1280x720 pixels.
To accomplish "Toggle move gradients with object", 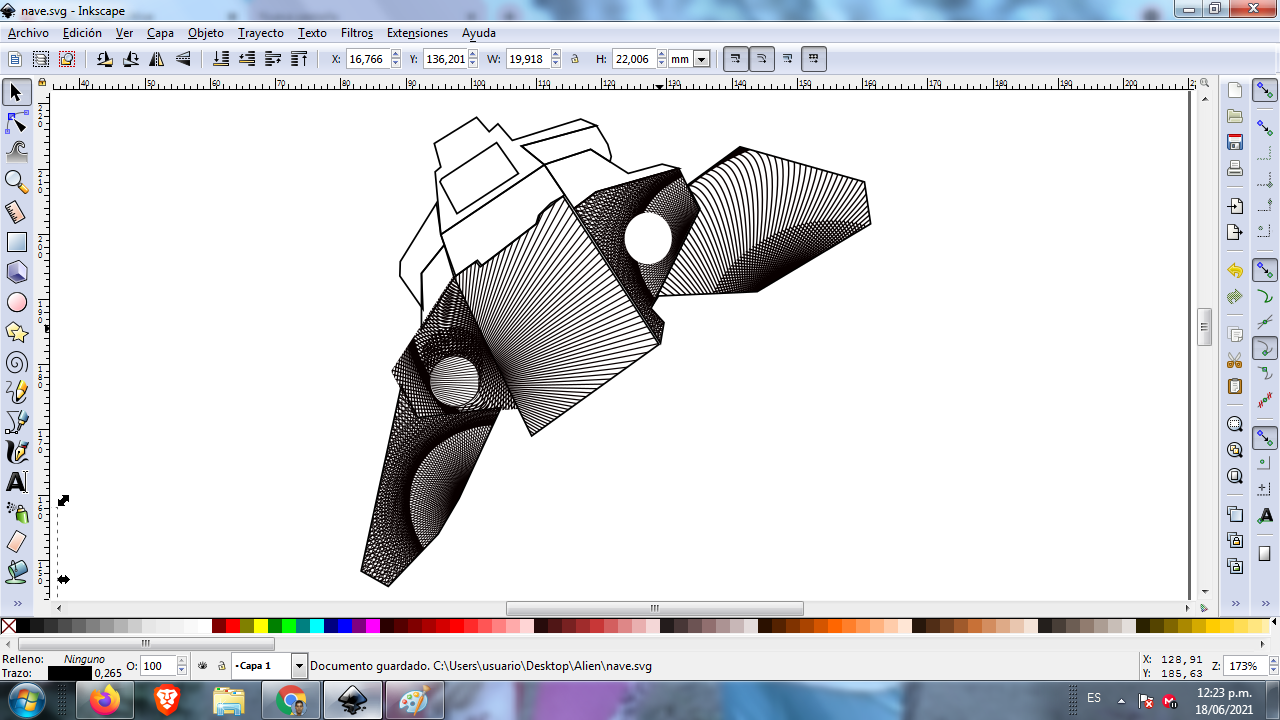I will (787, 59).
